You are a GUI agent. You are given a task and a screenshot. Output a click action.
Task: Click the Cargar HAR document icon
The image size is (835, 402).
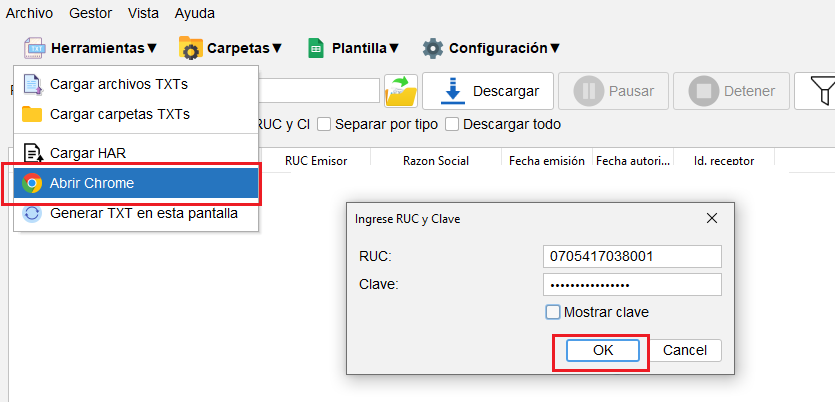pyautogui.click(x=32, y=153)
